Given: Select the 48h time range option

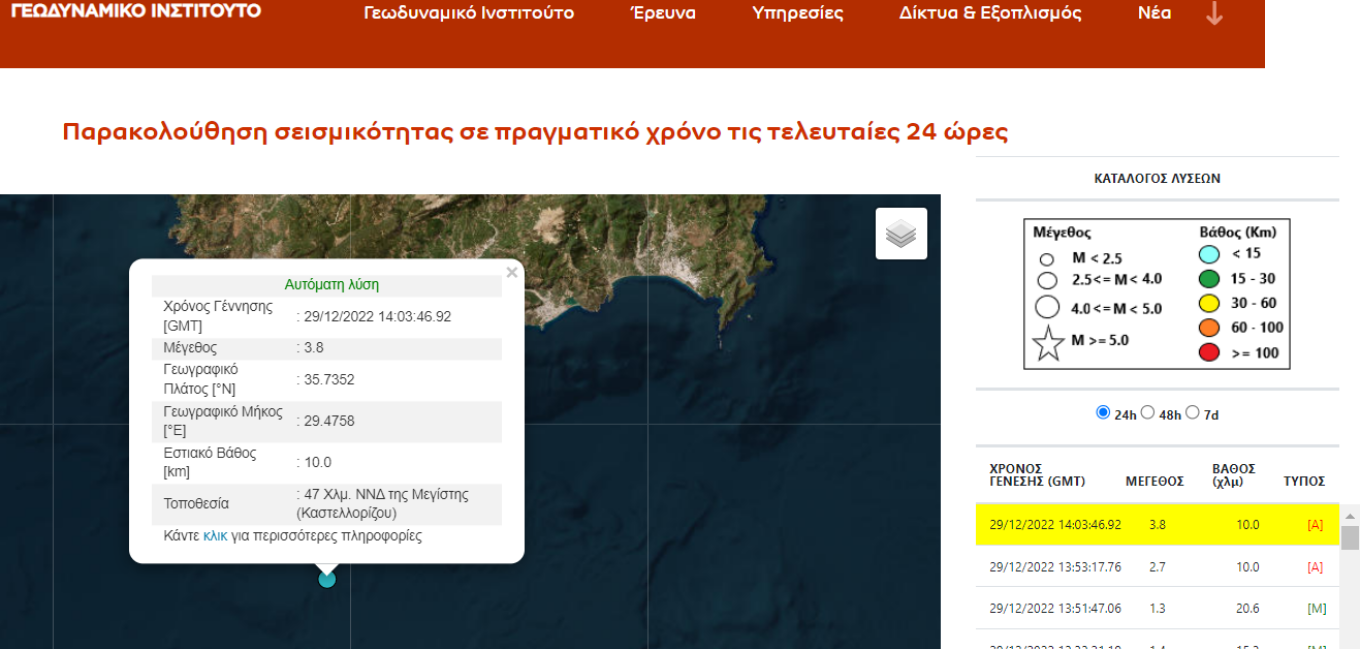Looking at the screenshot, I should pyautogui.click(x=1148, y=413).
